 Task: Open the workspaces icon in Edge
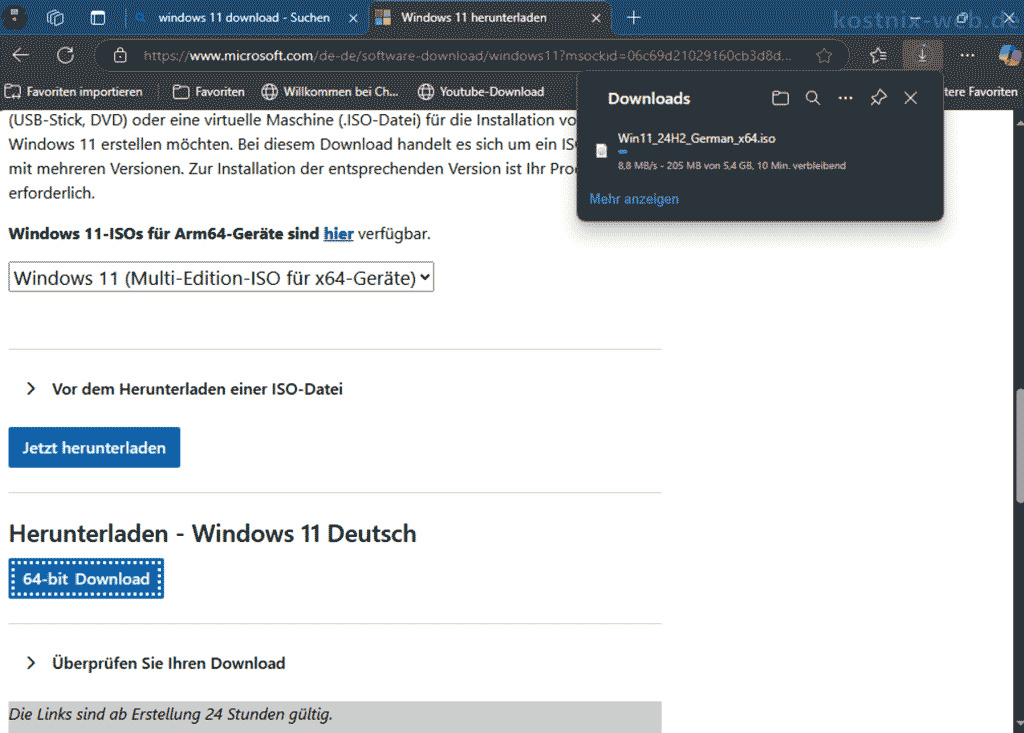[x=56, y=18]
